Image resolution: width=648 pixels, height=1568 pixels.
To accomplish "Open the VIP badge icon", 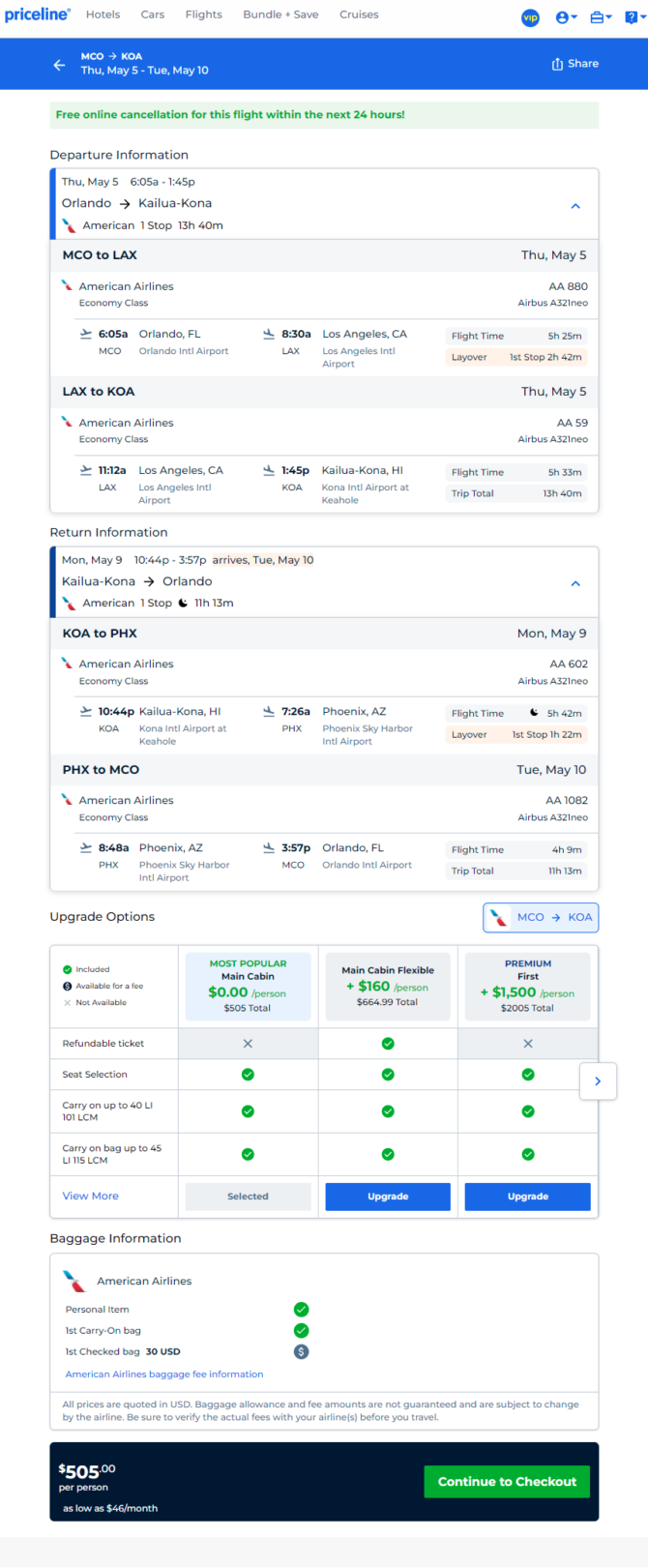I will coord(530,17).
